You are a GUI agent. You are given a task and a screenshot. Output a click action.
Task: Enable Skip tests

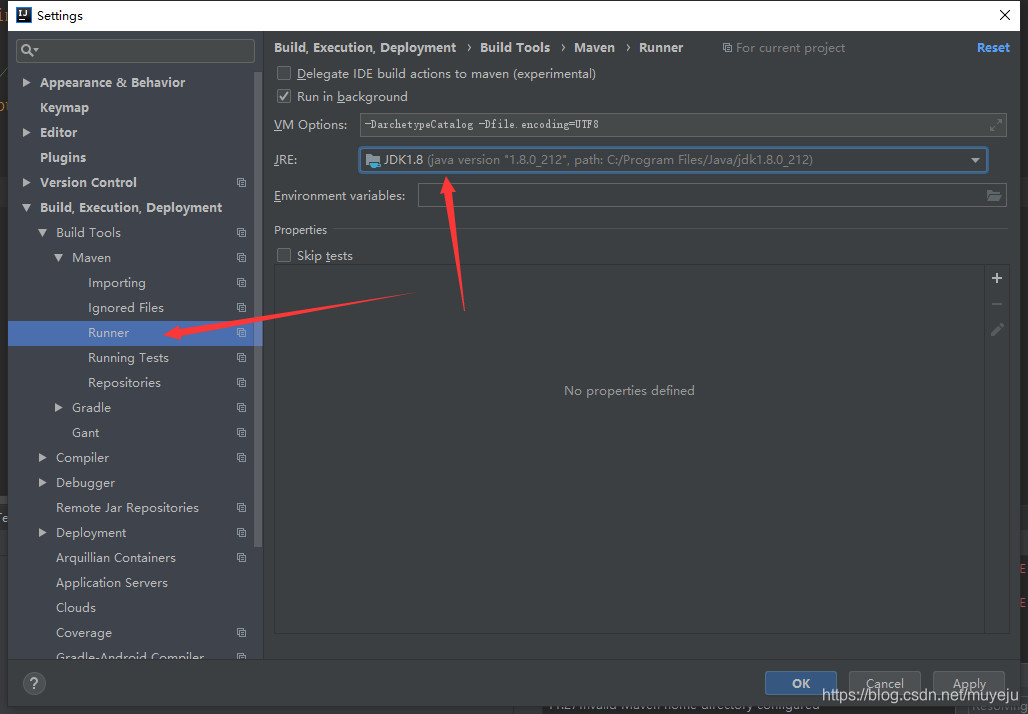tap(283, 255)
